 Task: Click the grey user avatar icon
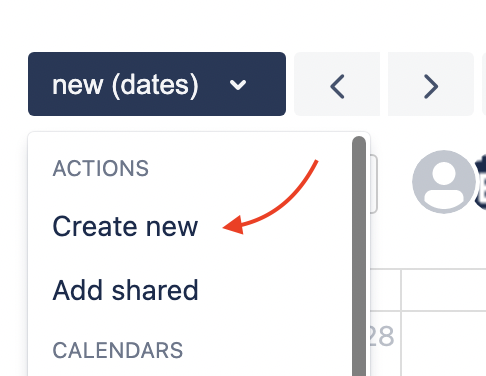[x=444, y=181]
